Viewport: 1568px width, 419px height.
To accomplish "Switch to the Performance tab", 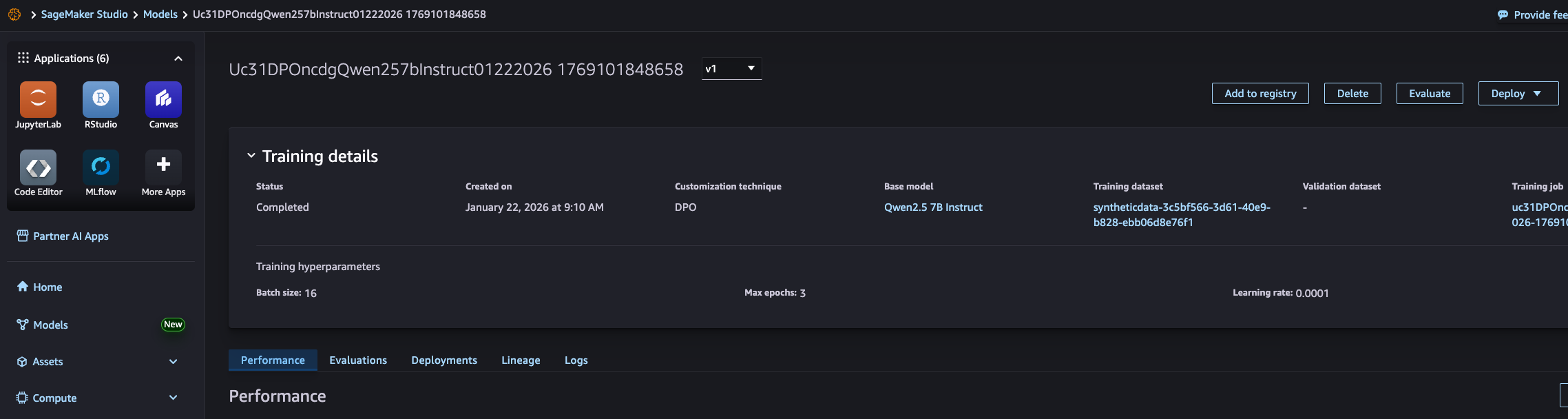I will 273,360.
